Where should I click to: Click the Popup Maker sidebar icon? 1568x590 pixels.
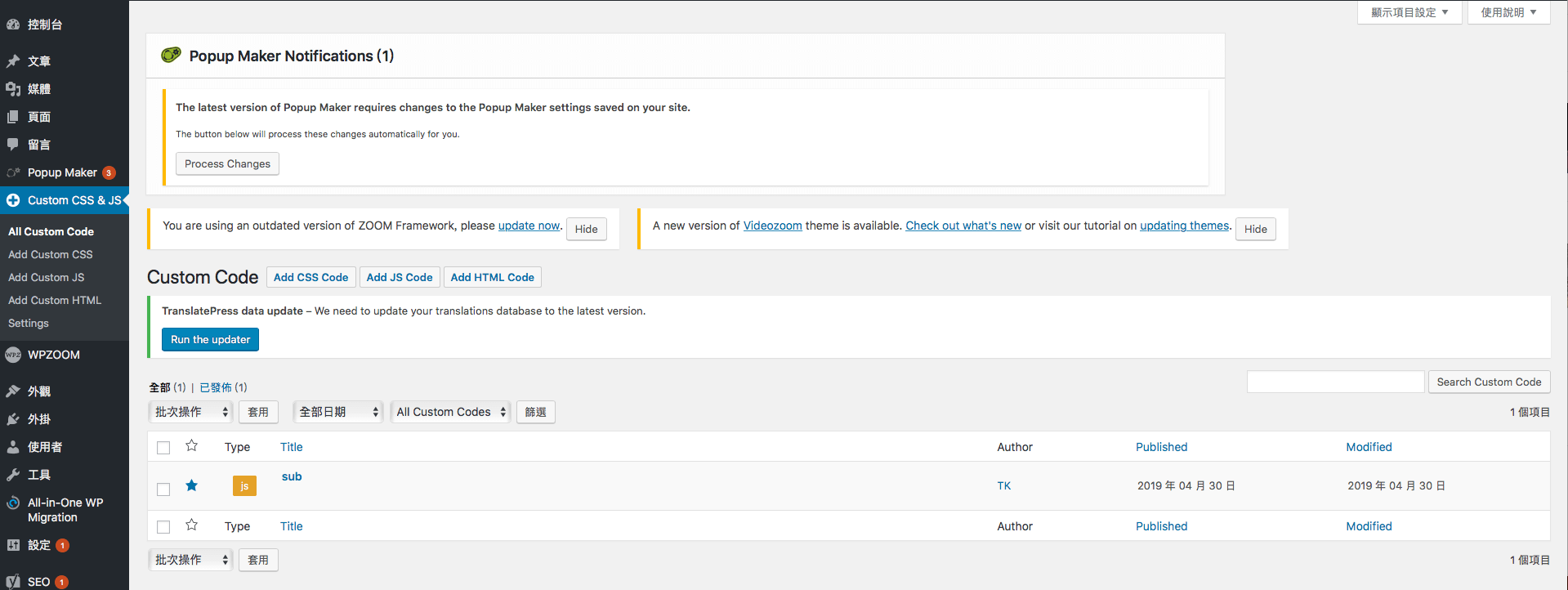(13, 172)
